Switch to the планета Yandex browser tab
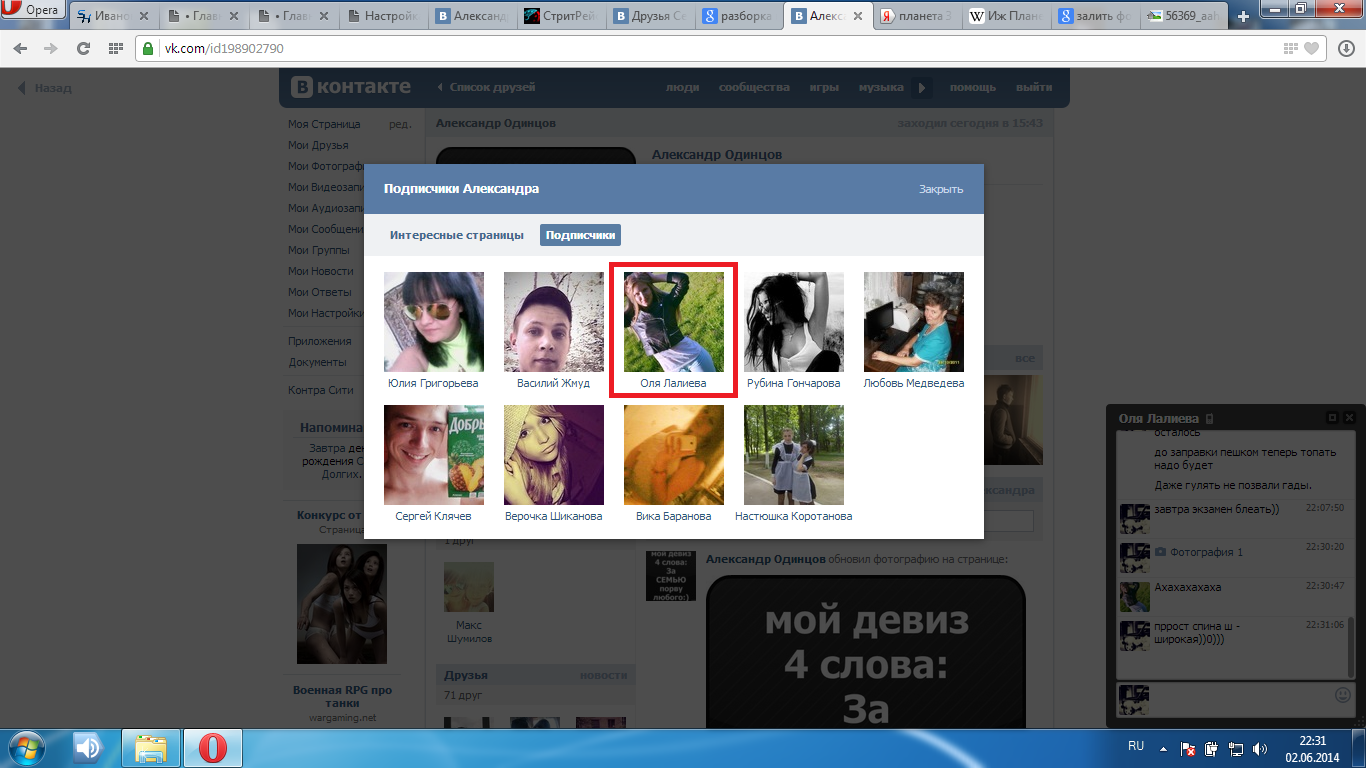Image resolution: width=1366 pixels, height=768 pixels. pyautogui.click(x=914, y=17)
